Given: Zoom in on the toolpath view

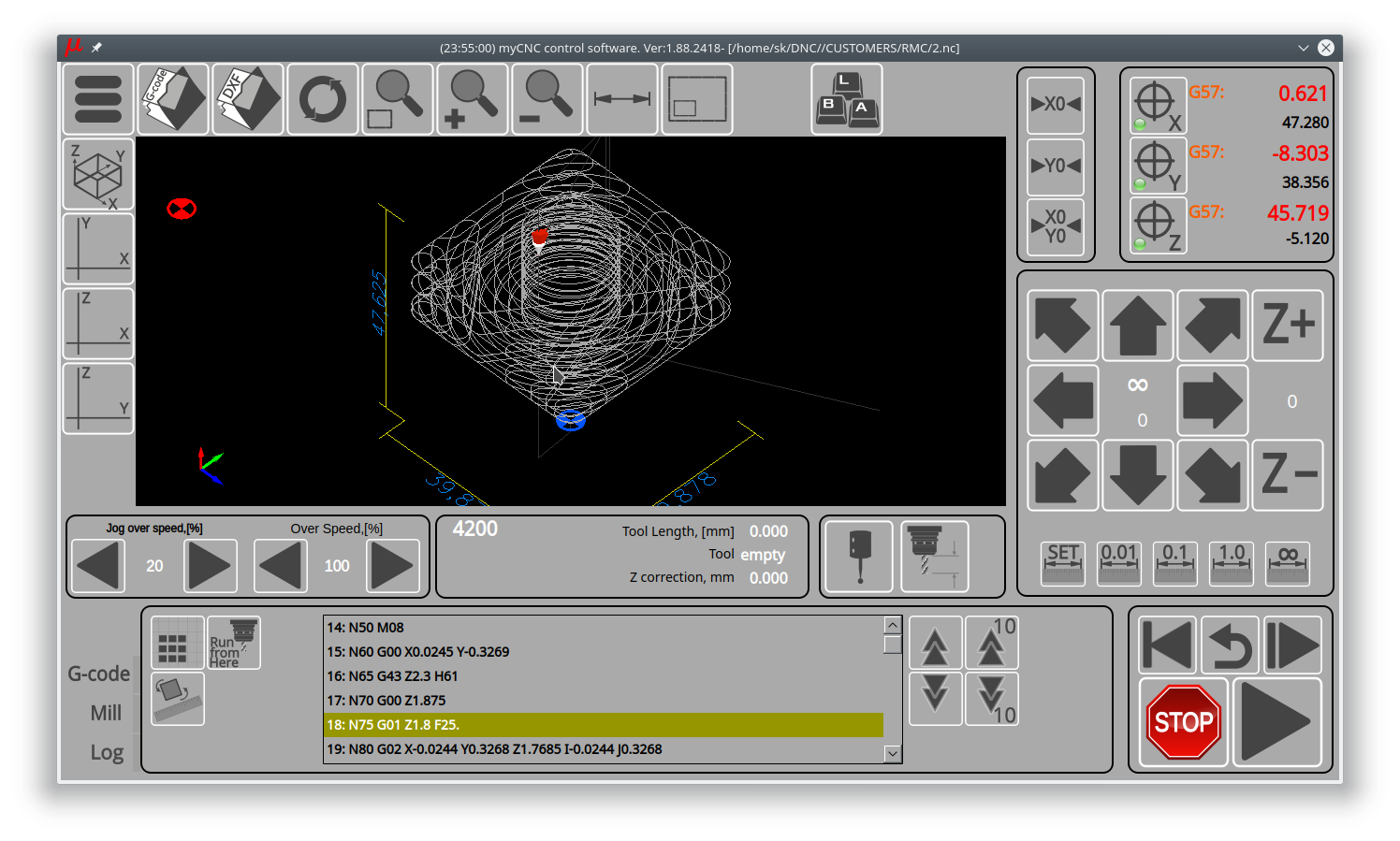Looking at the screenshot, I should [473, 99].
